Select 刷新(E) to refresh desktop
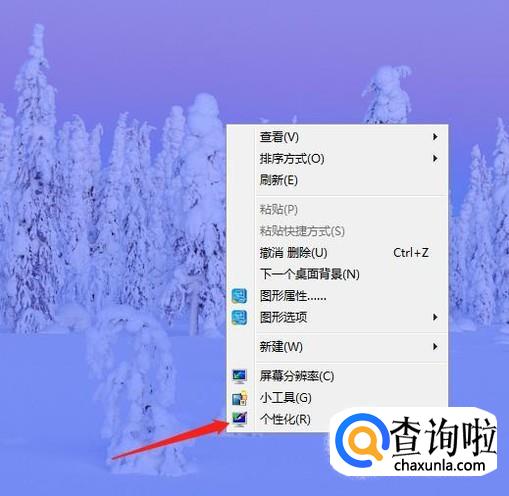 (337, 180)
